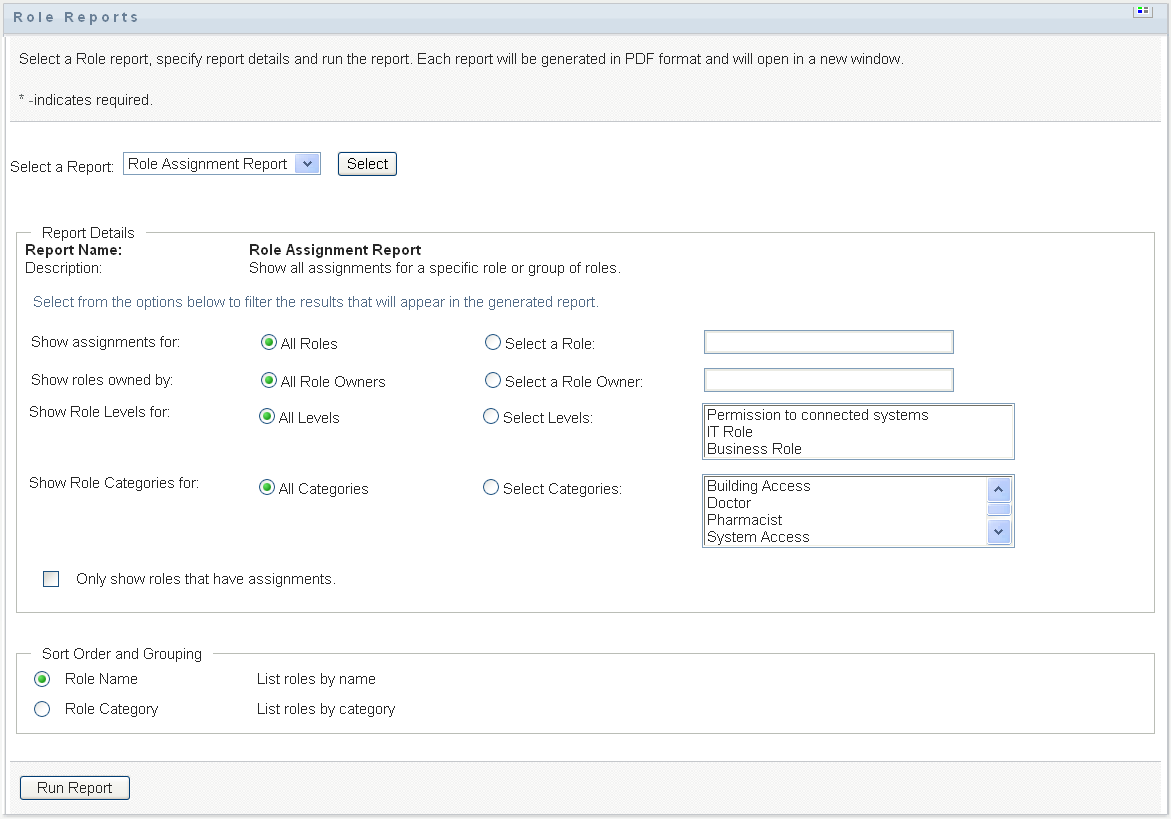Select Pharmacist in the categories list

tap(744, 520)
